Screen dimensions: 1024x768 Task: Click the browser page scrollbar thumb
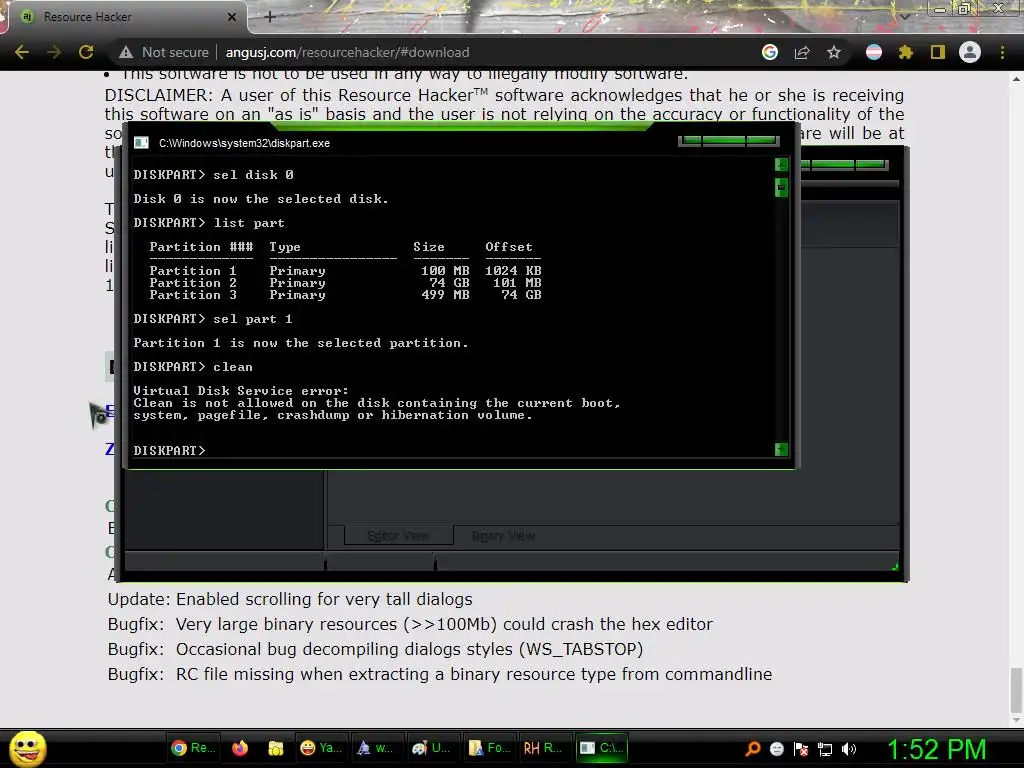(x=1016, y=691)
